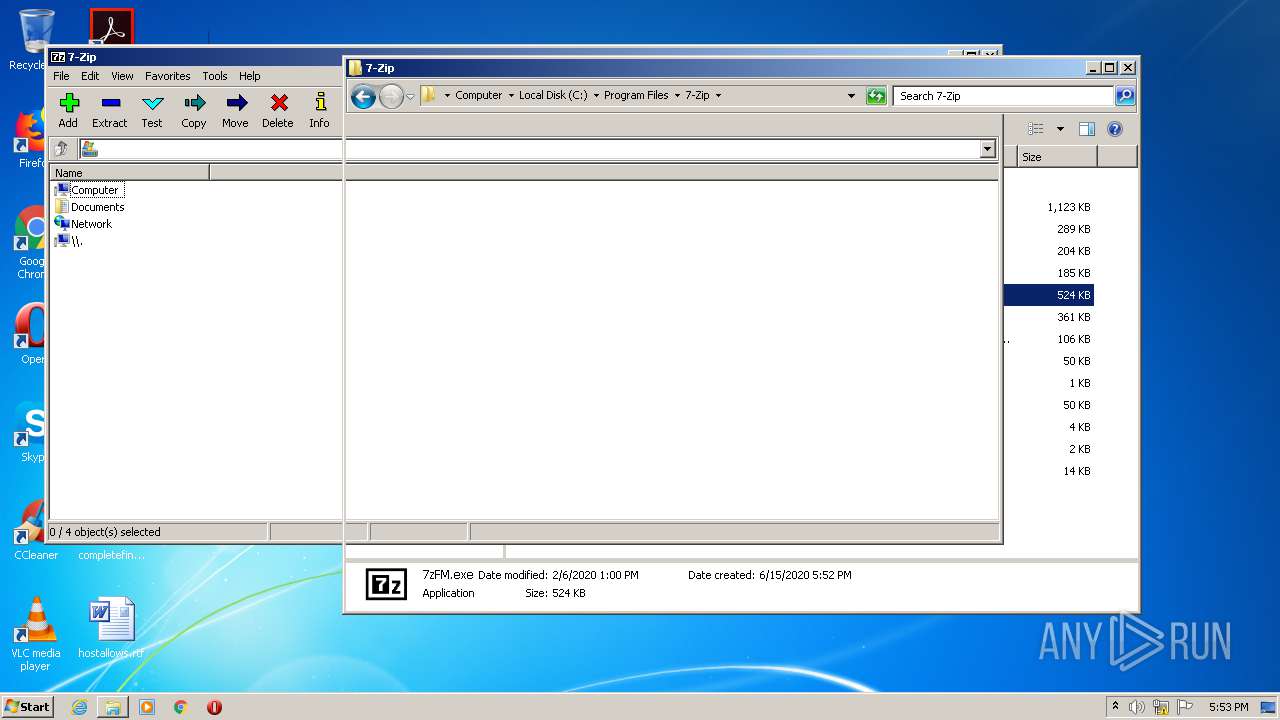Open the Tools menu in 7-Zip
This screenshot has height=720, width=1280.
click(215, 76)
